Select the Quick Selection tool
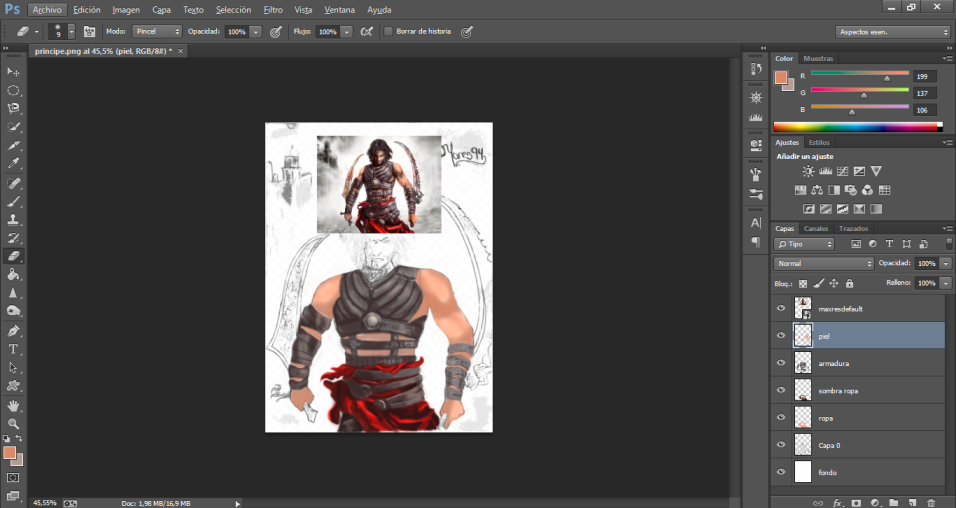The height and width of the screenshot is (508, 956). (13, 127)
